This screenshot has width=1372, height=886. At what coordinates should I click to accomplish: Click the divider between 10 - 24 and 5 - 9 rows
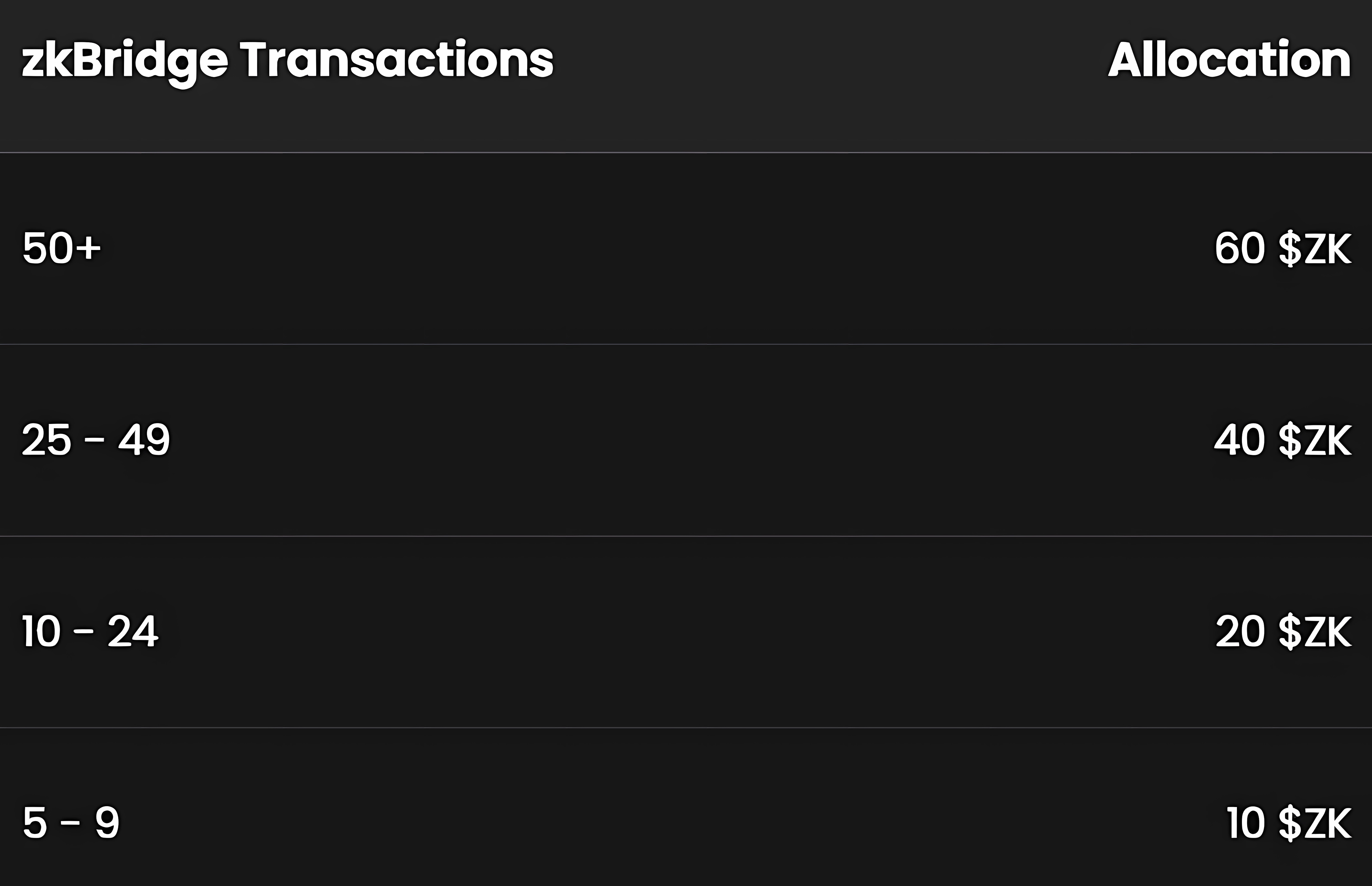click(686, 727)
